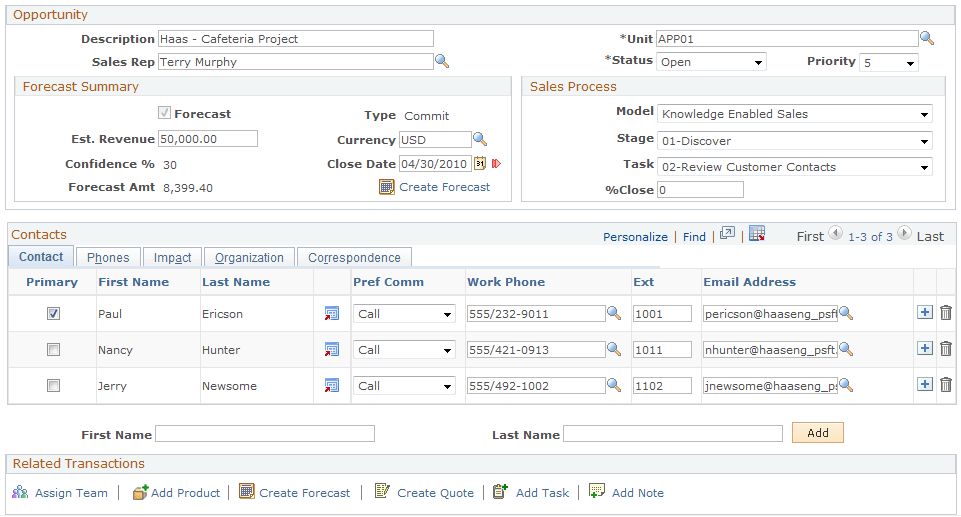Click Add Note link
961x517 pixels.
[x=637, y=492]
